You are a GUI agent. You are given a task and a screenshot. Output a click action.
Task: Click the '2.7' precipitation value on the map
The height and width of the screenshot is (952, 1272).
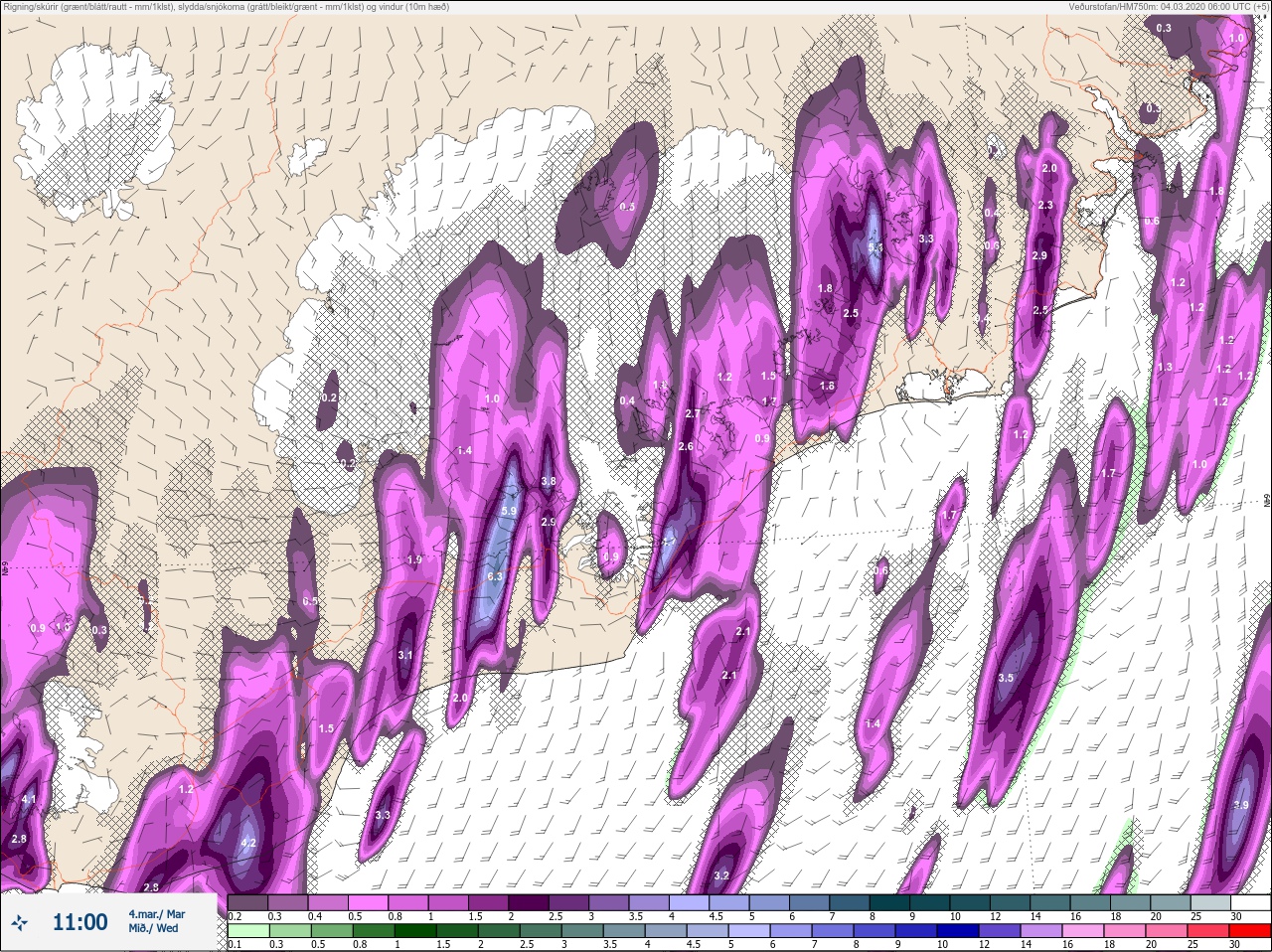coord(694,413)
